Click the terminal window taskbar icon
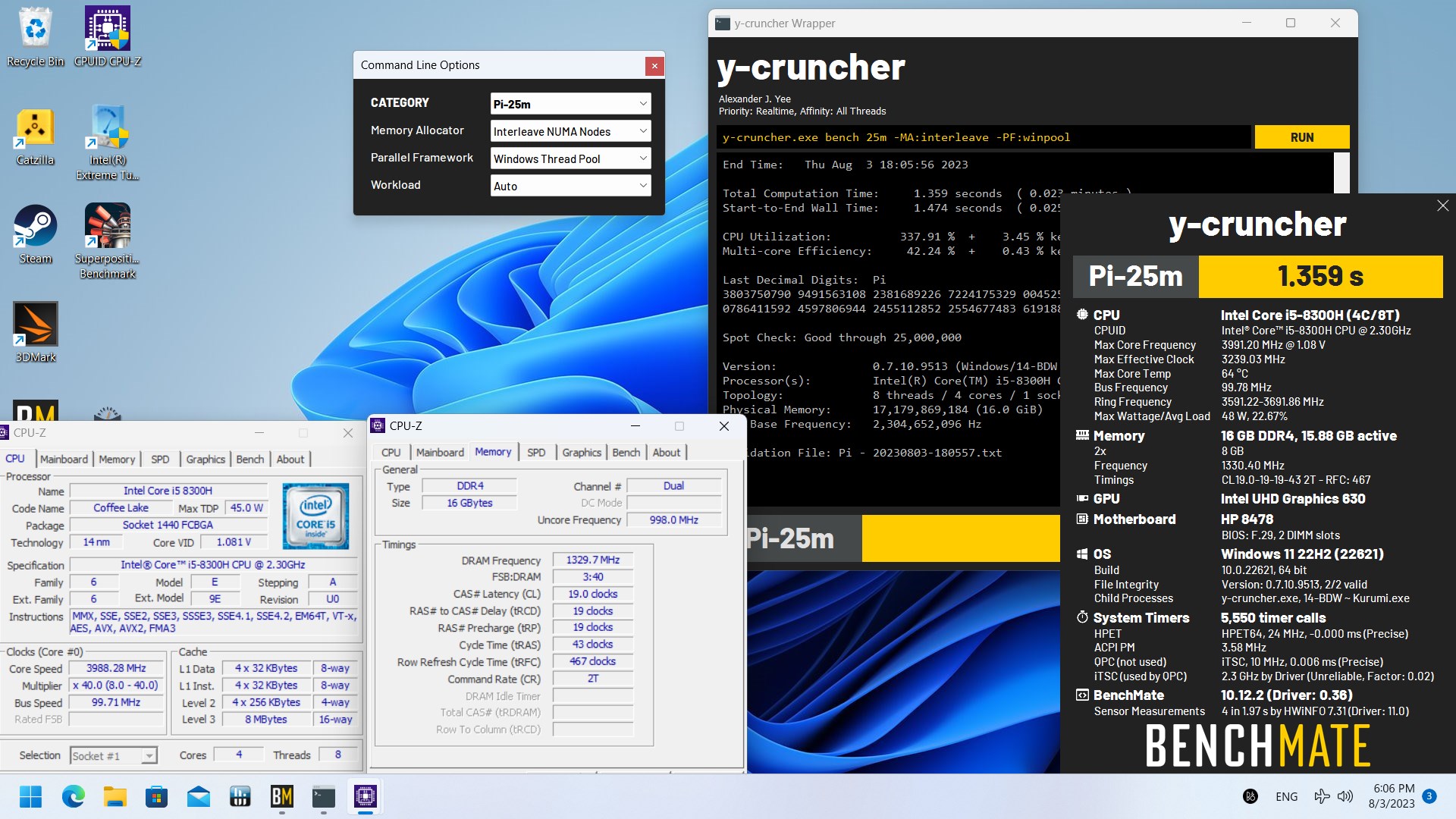 click(x=324, y=796)
